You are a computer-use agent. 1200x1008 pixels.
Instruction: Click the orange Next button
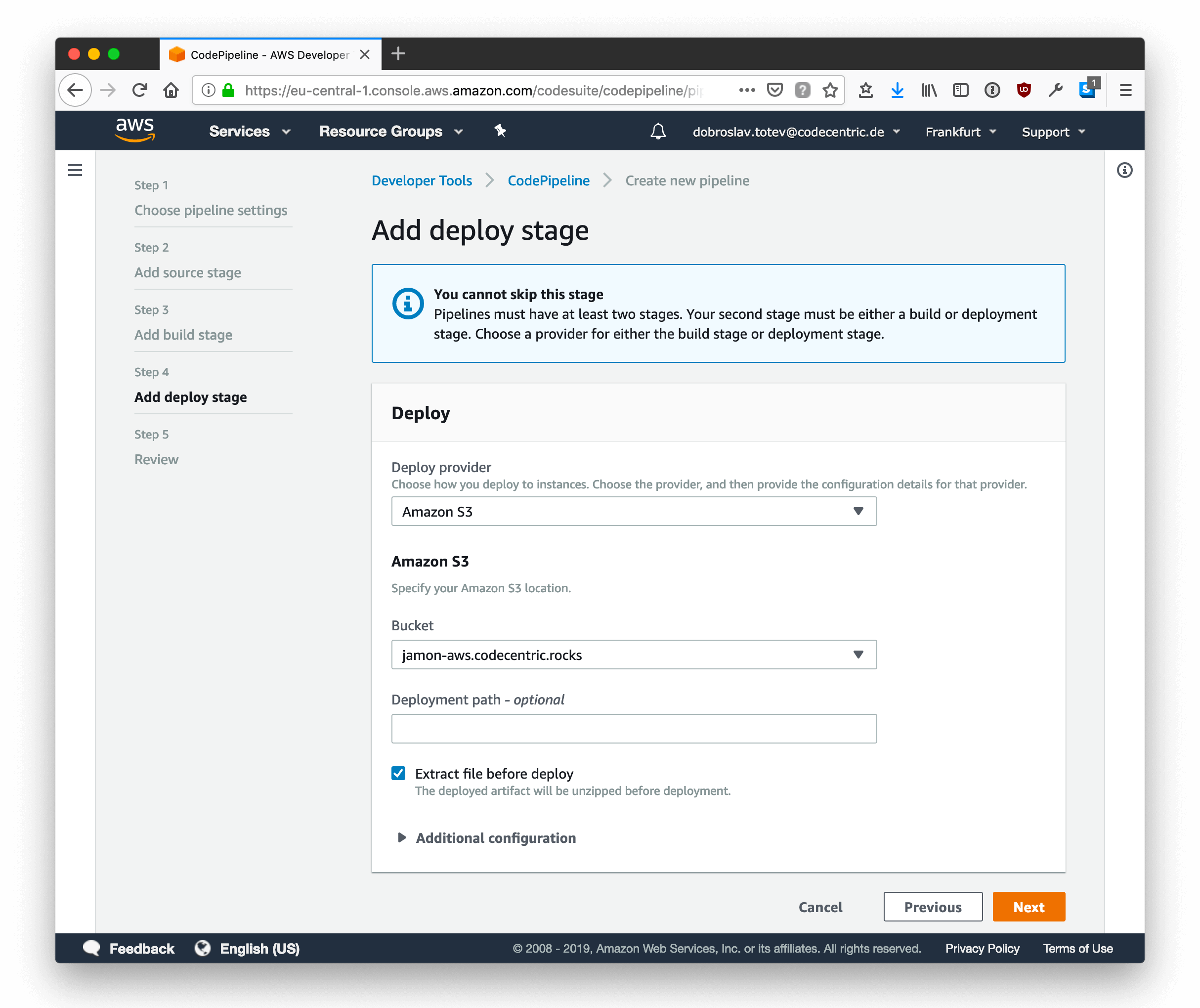(x=1028, y=907)
